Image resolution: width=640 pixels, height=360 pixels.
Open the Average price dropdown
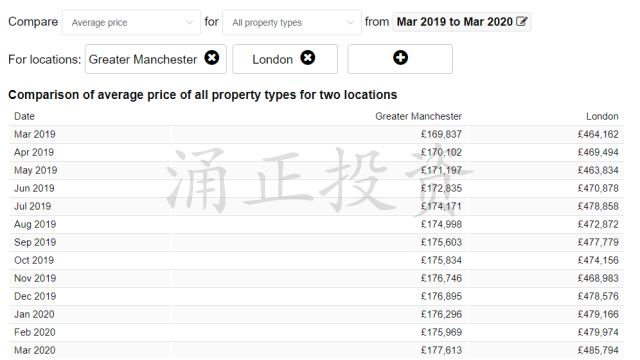point(131,22)
